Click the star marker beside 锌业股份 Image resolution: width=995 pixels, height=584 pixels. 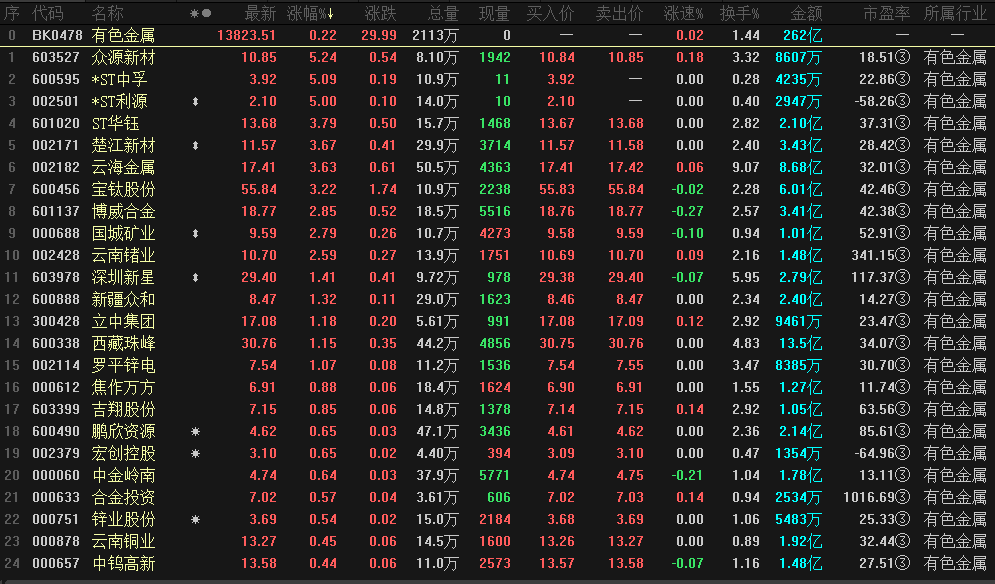click(x=195, y=519)
